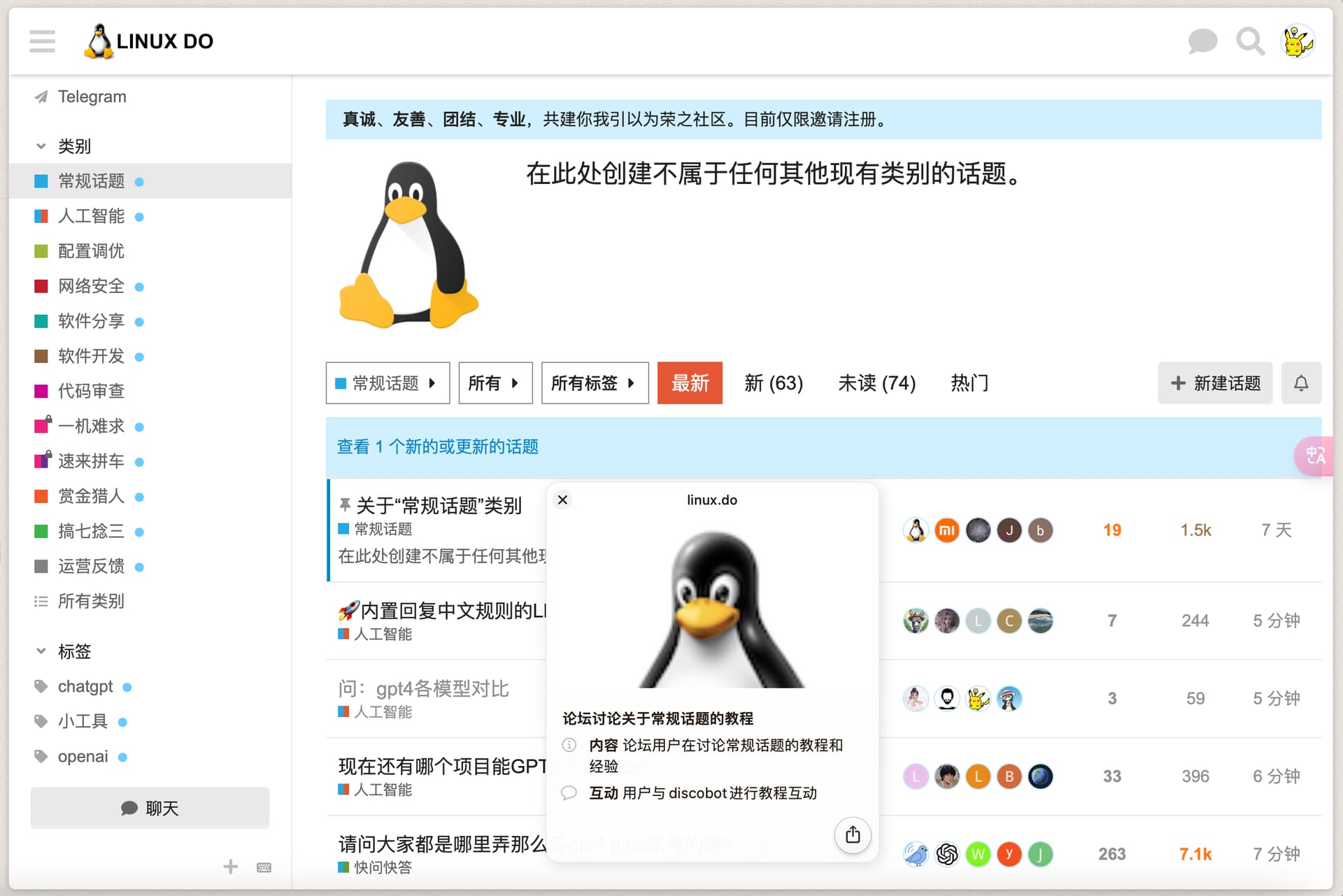This screenshot has width=1343, height=896.
Task: Switch to the 热门 tab
Action: pyautogui.click(x=969, y=383)
